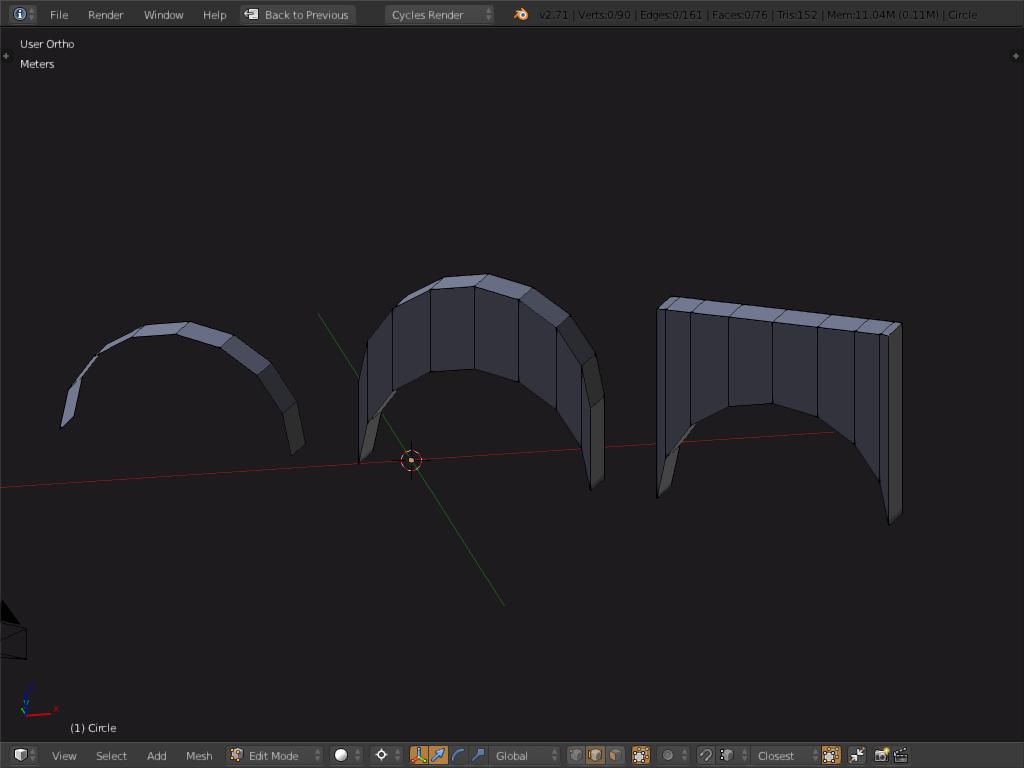The width and height of the screenshot is (1024, 768).
Task: Click the Blender logo icon
Action: click(521, 14)
